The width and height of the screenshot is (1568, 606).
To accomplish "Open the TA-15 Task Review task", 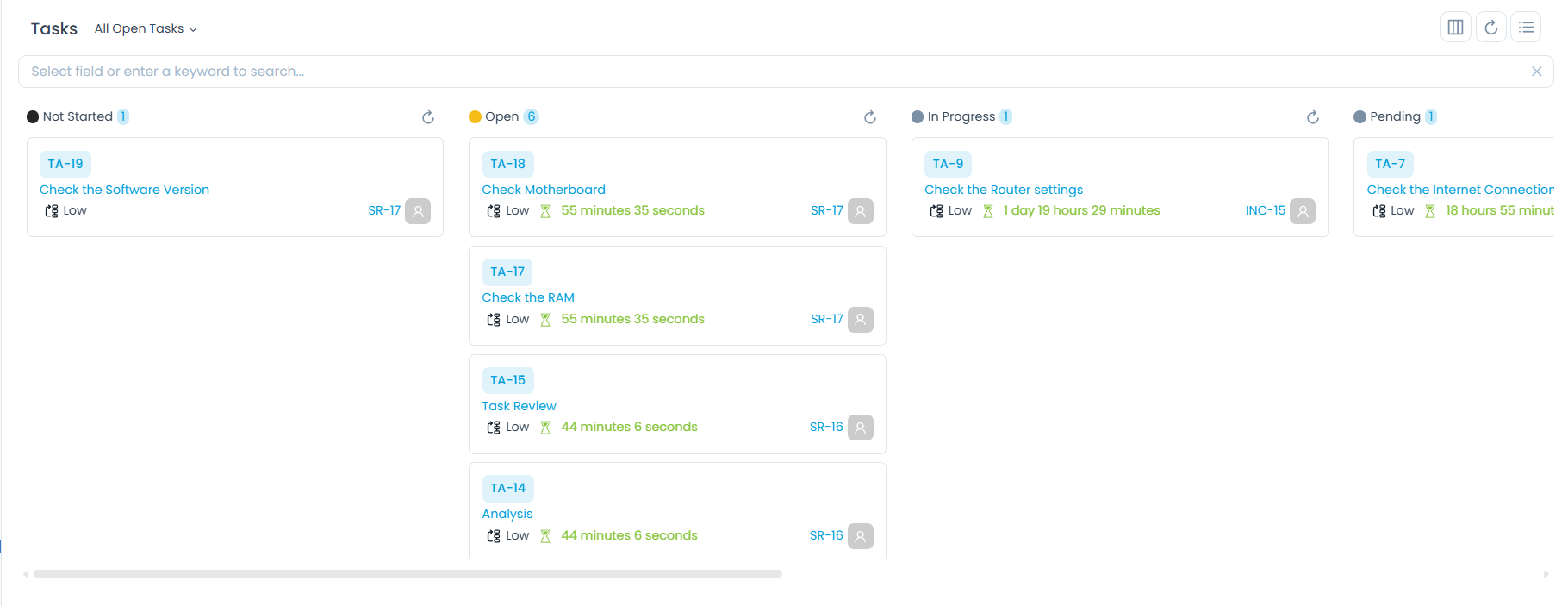I will pos(519,405).
